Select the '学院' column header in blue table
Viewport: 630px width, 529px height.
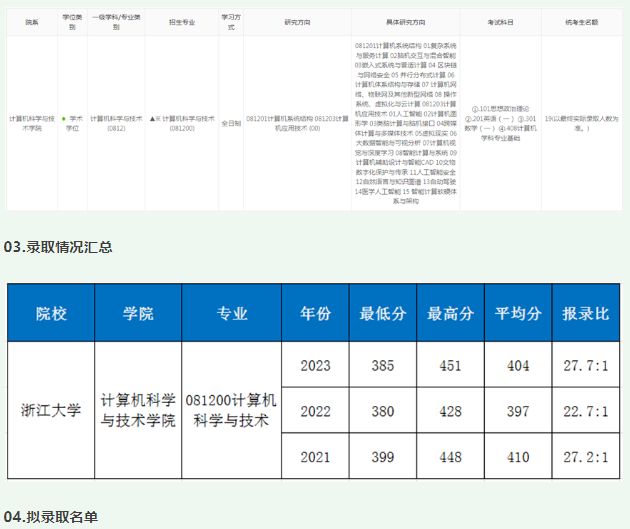(x=138, y=313)
